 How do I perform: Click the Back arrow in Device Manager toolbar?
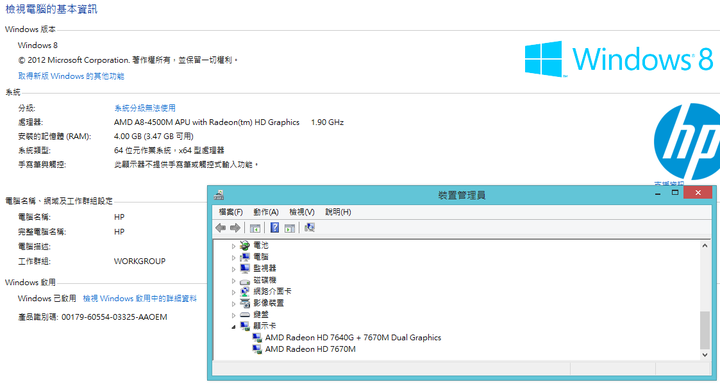coord(220,228)
